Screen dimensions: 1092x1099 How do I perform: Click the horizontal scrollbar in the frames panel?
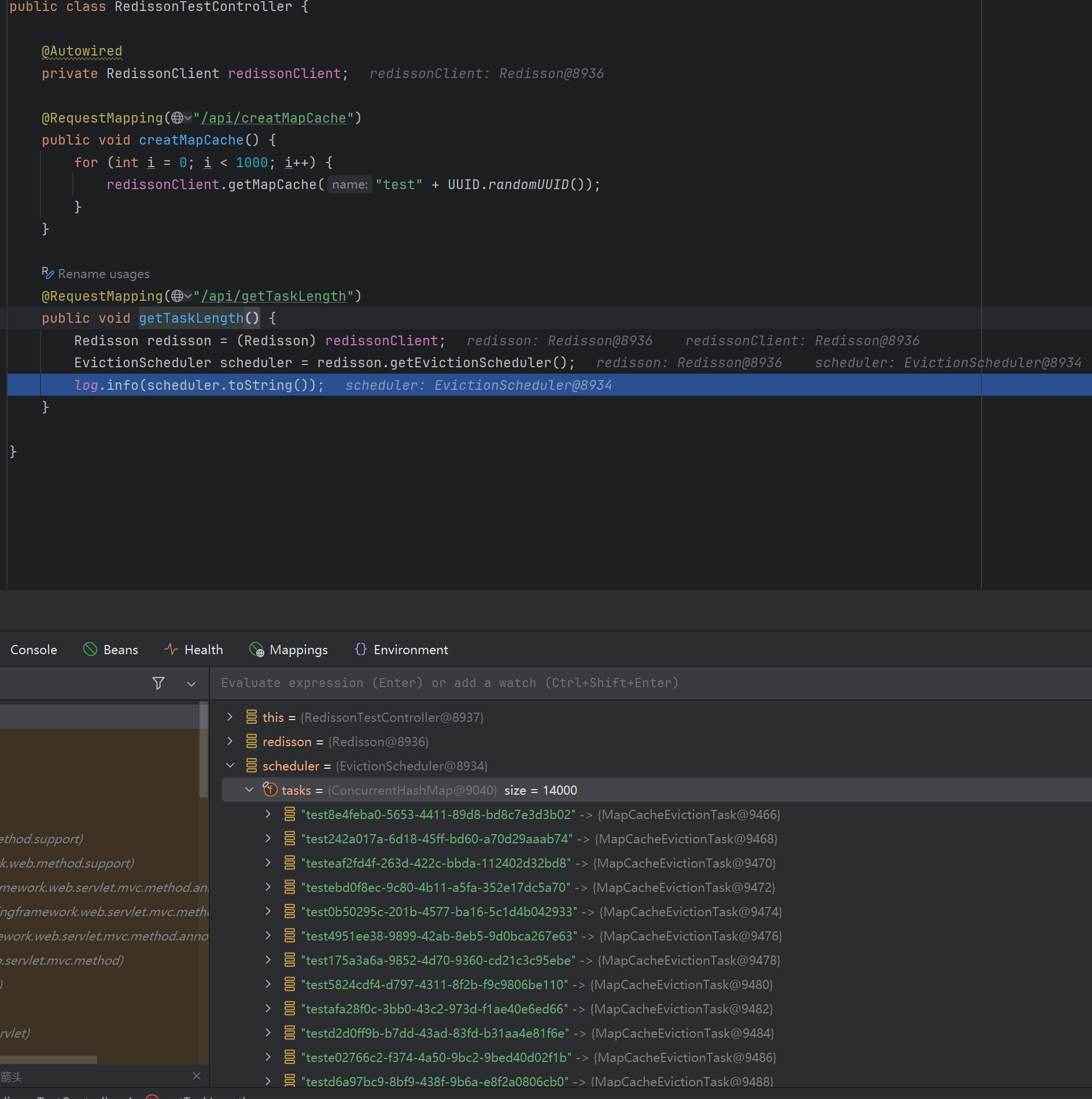click(x=49, y=1060)
